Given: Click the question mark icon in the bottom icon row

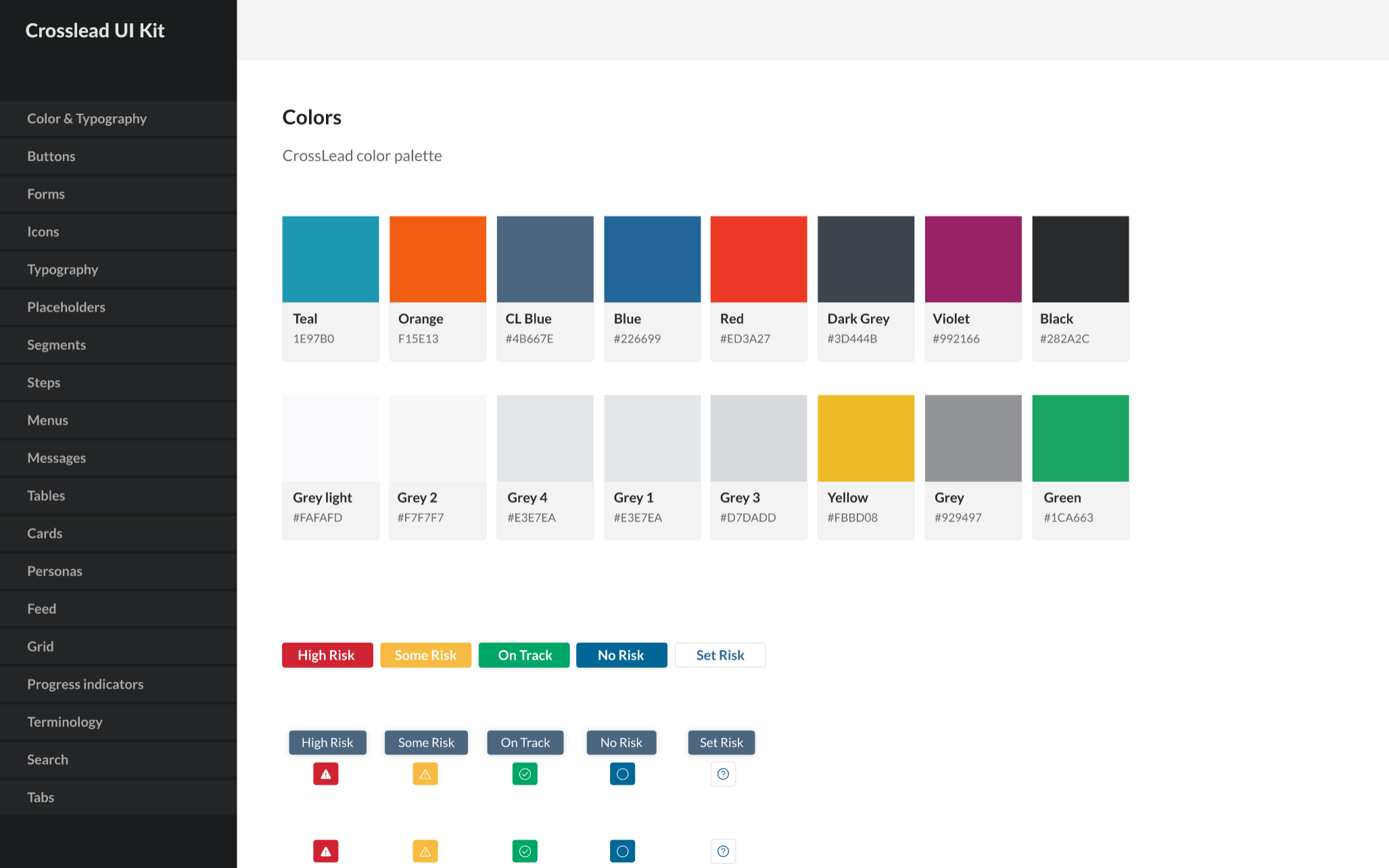Looking at the screenshot, I should tap(723, 851).
